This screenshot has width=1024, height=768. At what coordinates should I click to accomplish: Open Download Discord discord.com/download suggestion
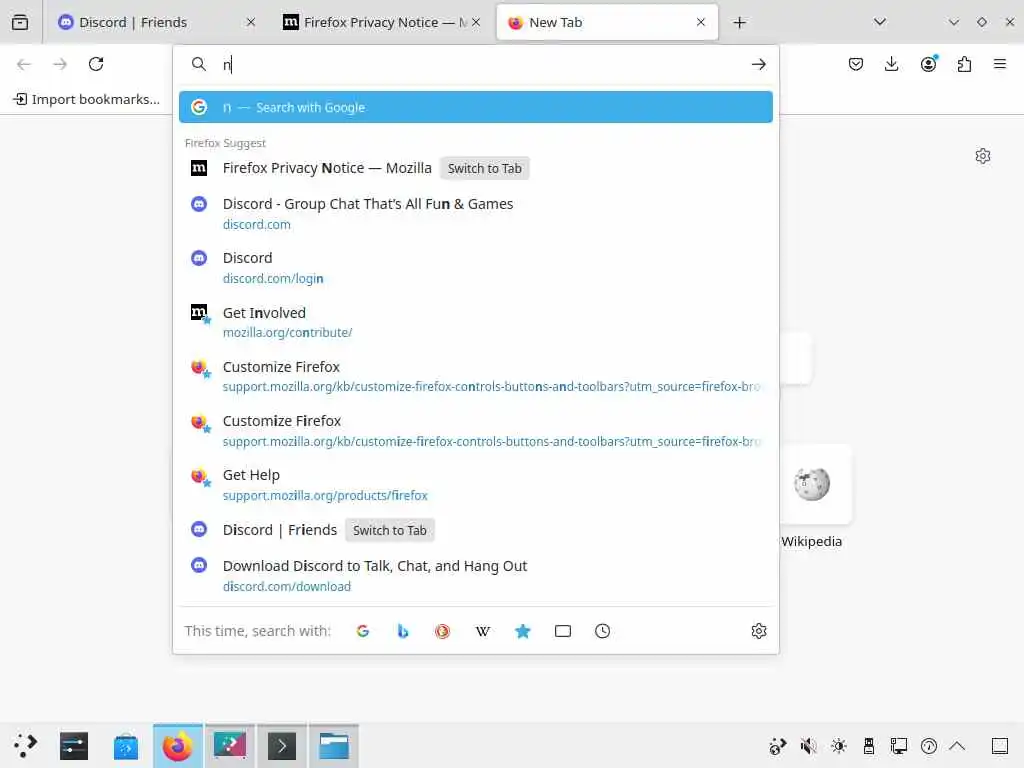point(475,575)
